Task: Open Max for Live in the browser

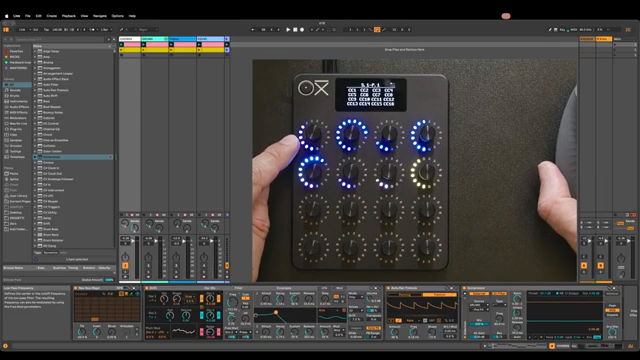Action: 18,123
